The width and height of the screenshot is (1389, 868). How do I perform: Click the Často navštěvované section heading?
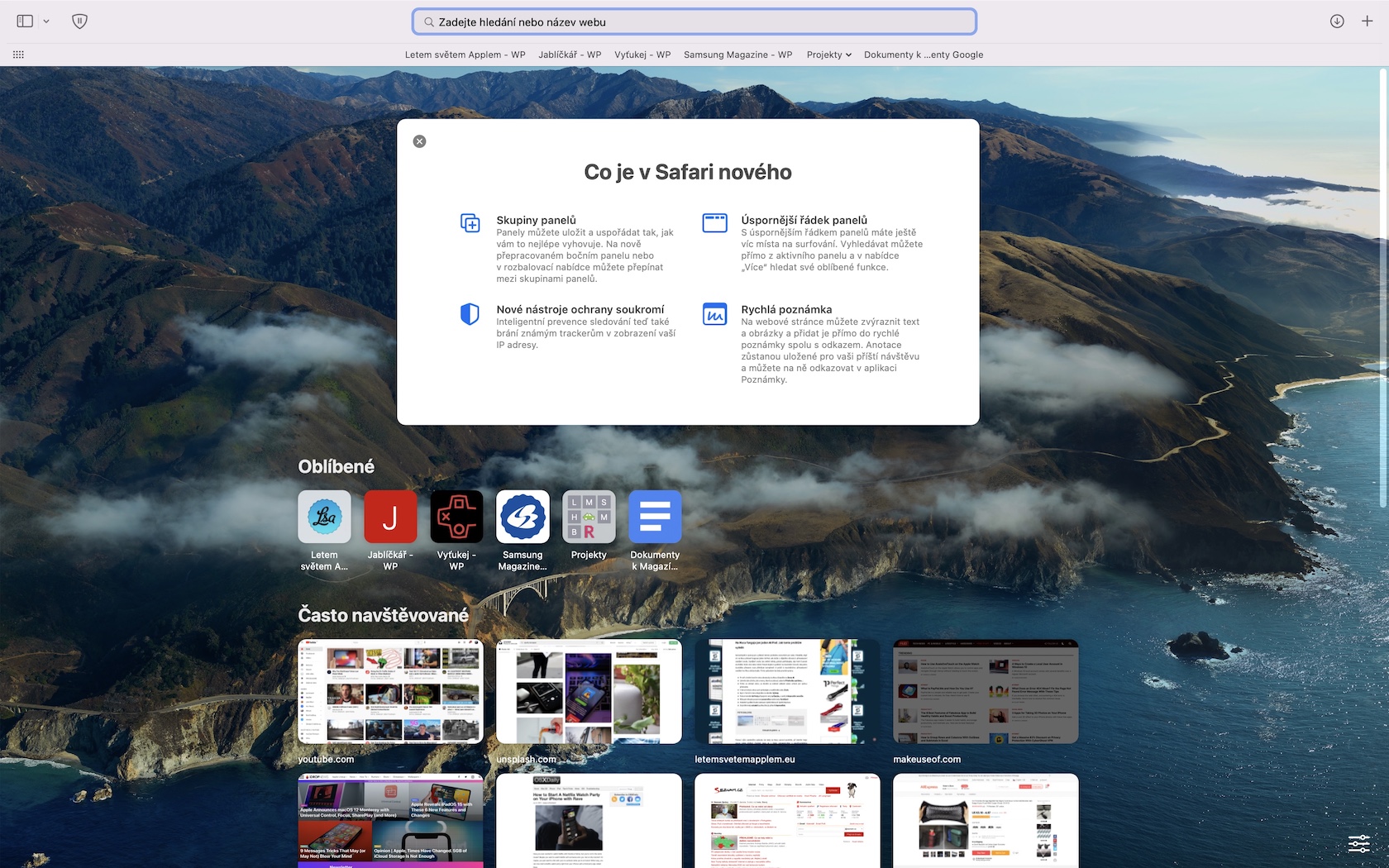384,615
